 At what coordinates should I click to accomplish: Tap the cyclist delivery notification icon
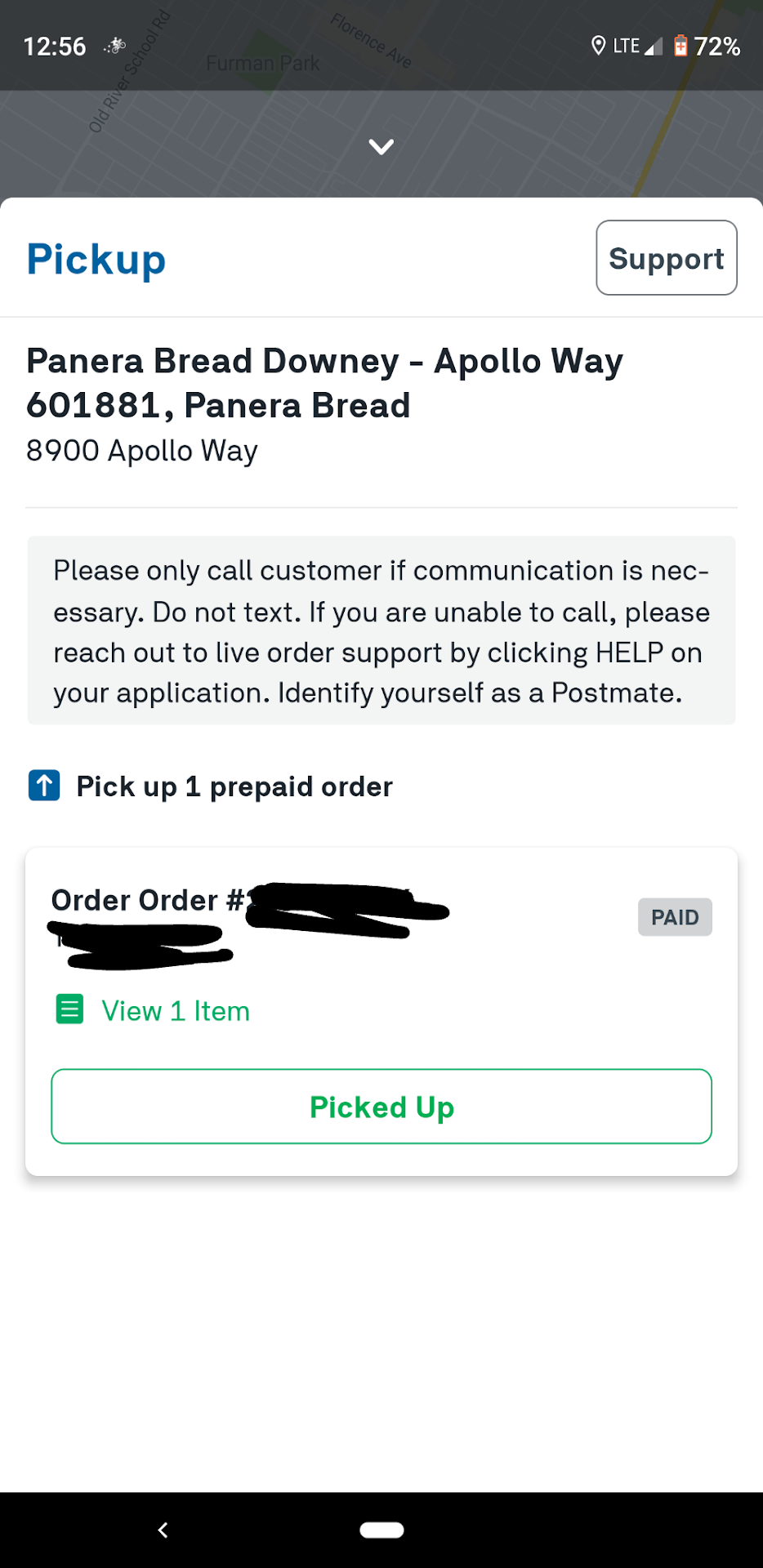tap(115, 46)
